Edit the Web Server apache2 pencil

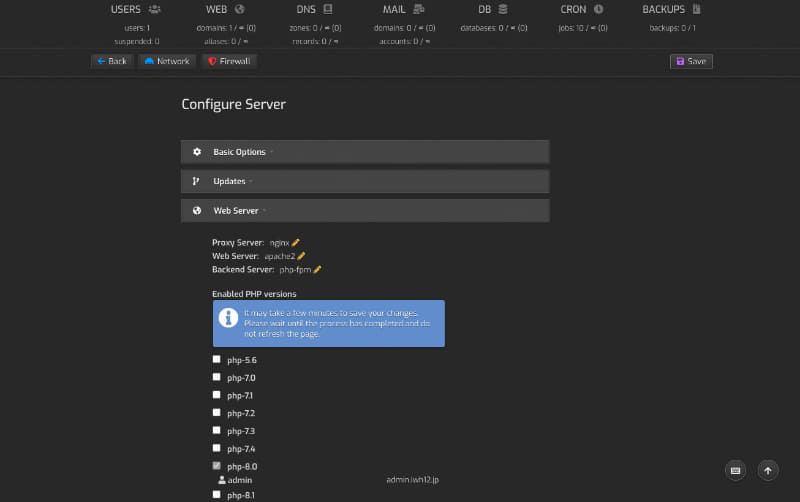(301, 256)
